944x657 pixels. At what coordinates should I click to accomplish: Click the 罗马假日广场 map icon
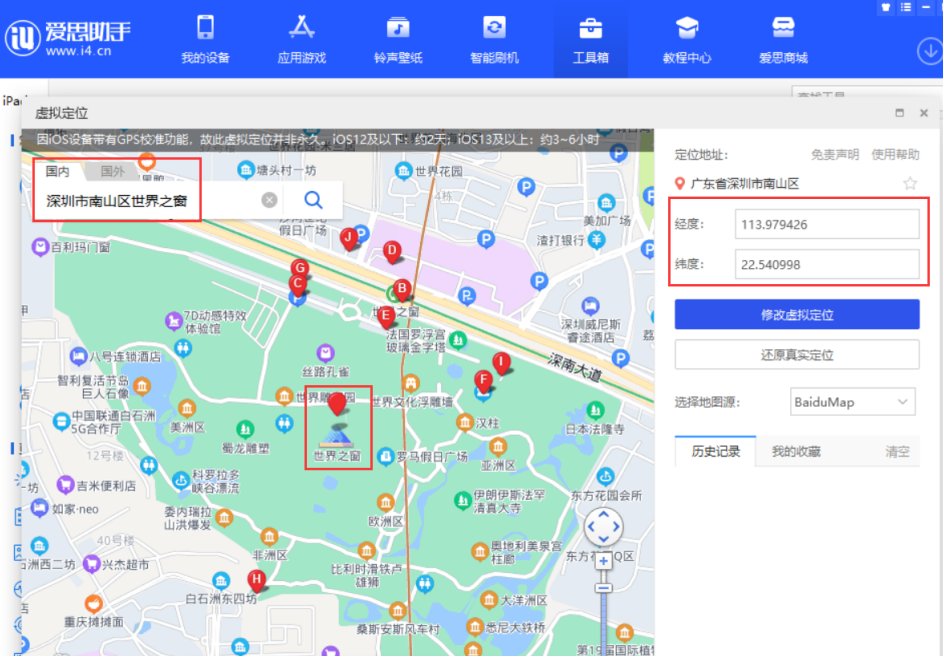click(x=385, y=456)
